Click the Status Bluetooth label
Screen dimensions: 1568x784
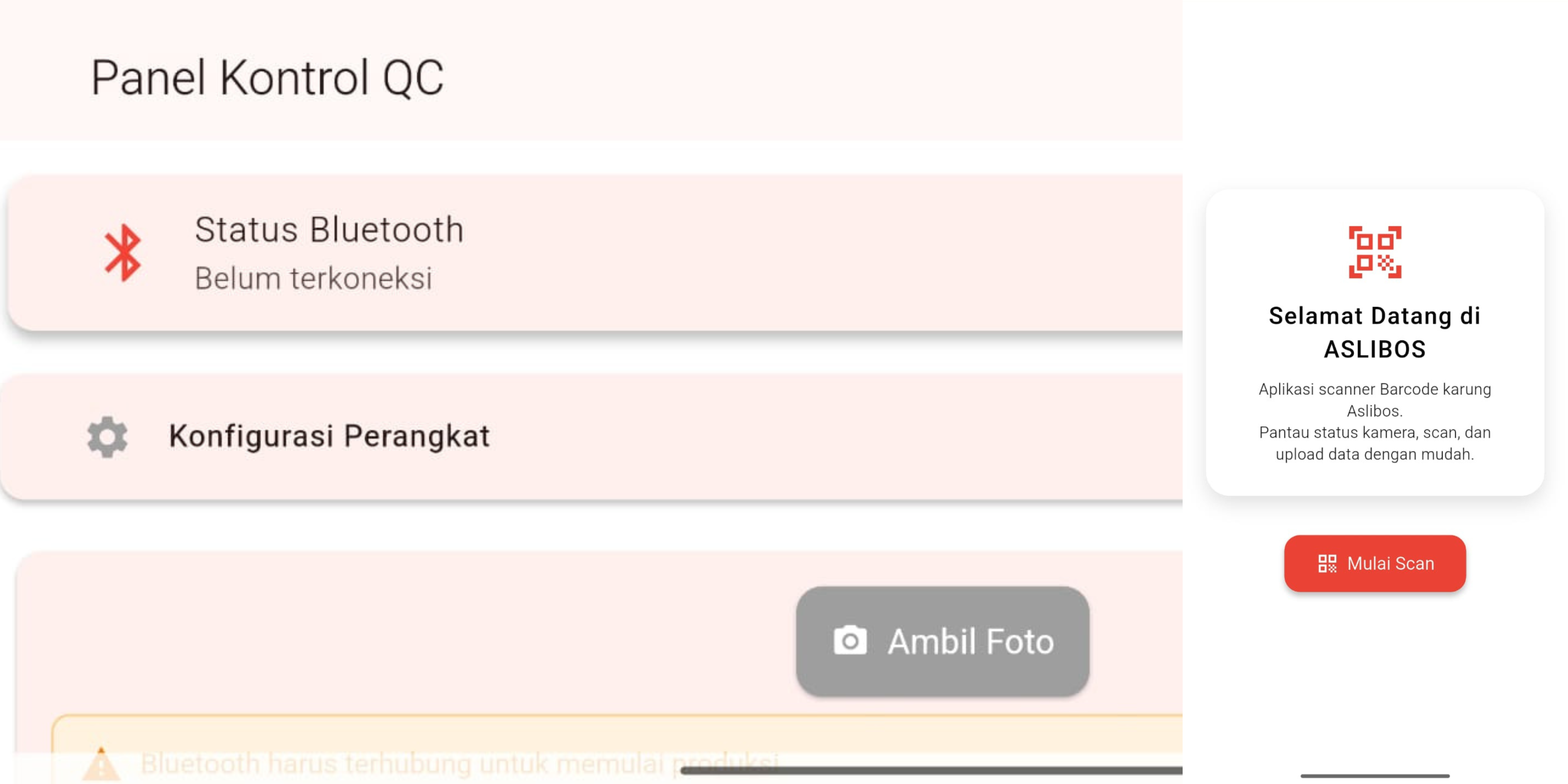click(x=329, y=229)
